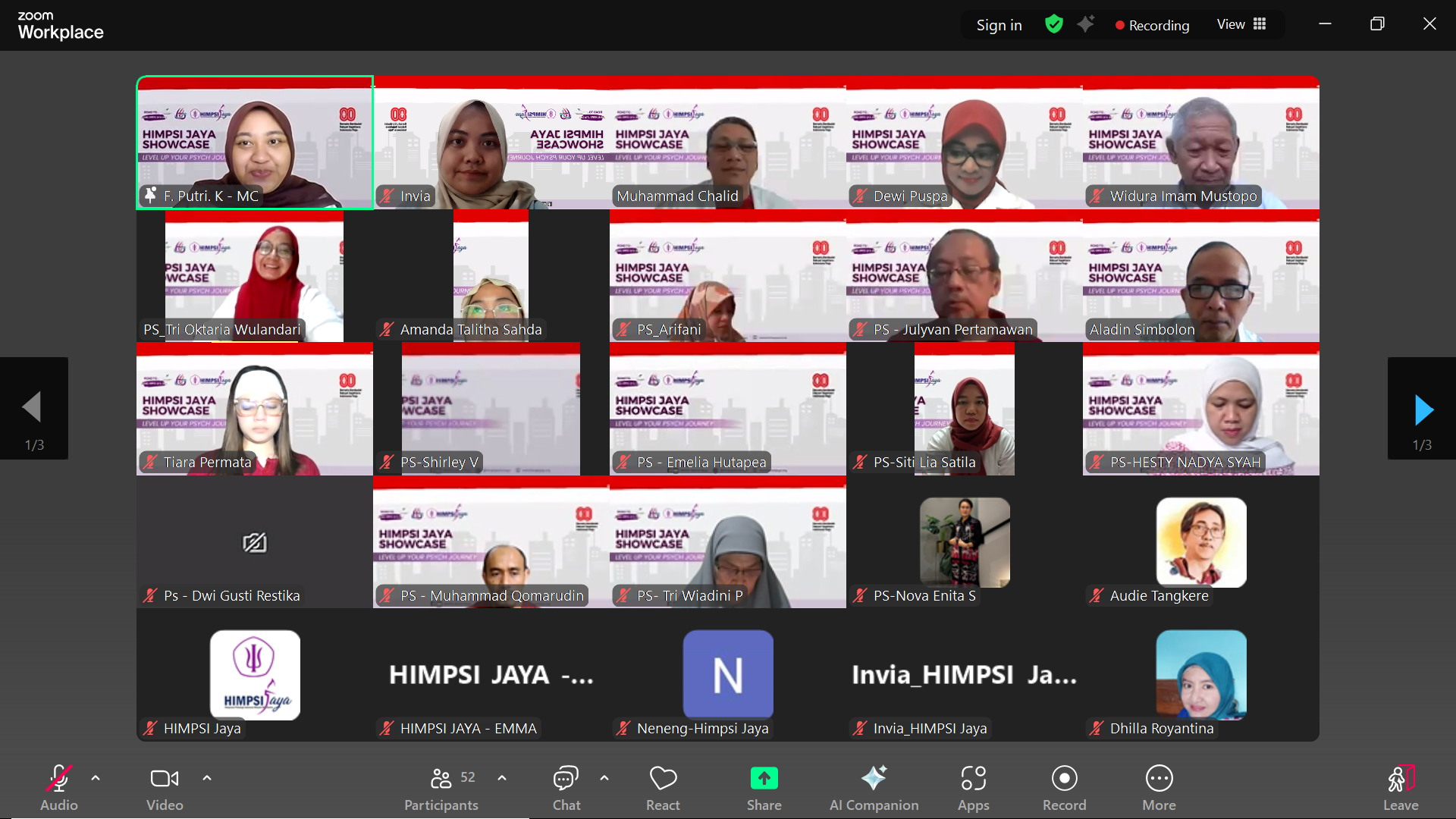The width and height of the screenshot is (1456, 819).
Task: Click muted mic icon beside HIMPSI JAYA - EMMA
Action: pyautogui.click(x=387, y=729)
